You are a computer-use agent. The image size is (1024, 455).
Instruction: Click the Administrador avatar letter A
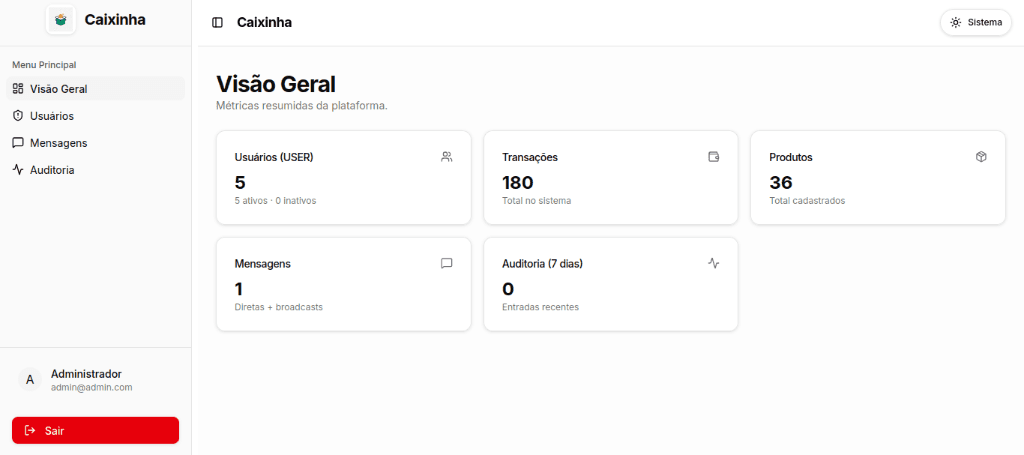tap(29, 379)
